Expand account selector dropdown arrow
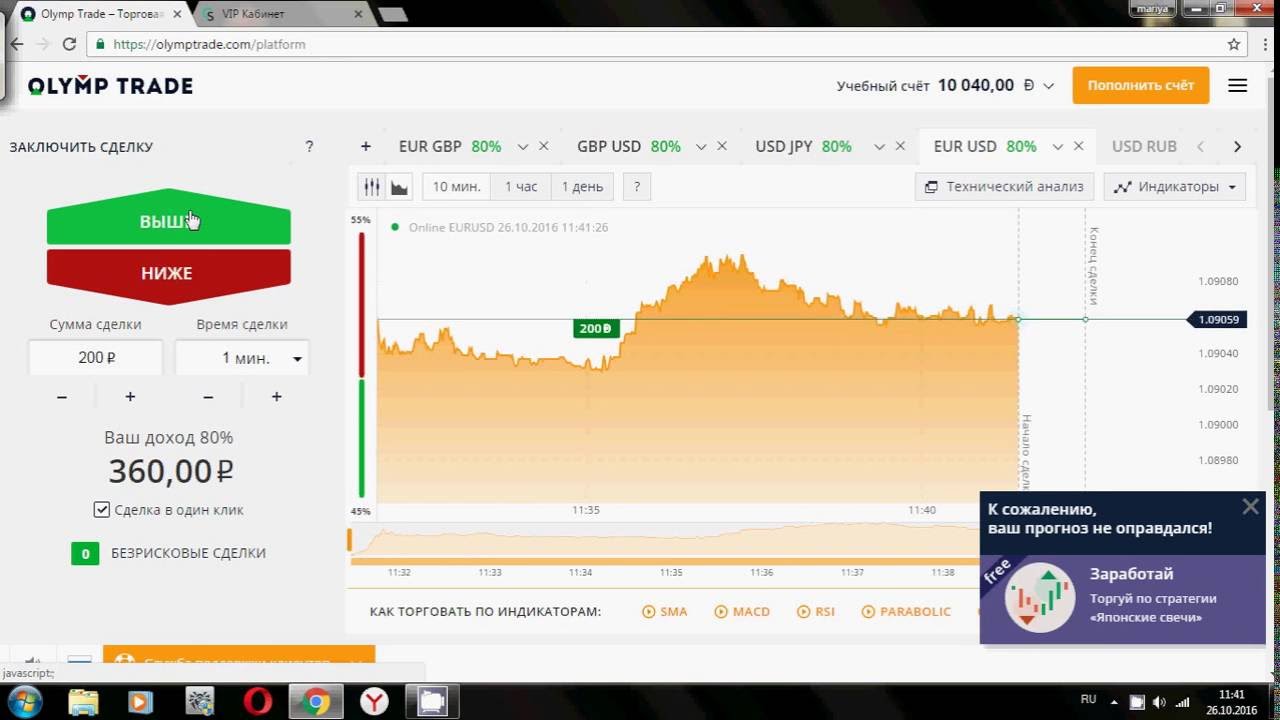The width and height of the screenshot is (1280, 720). point(1048,86)
